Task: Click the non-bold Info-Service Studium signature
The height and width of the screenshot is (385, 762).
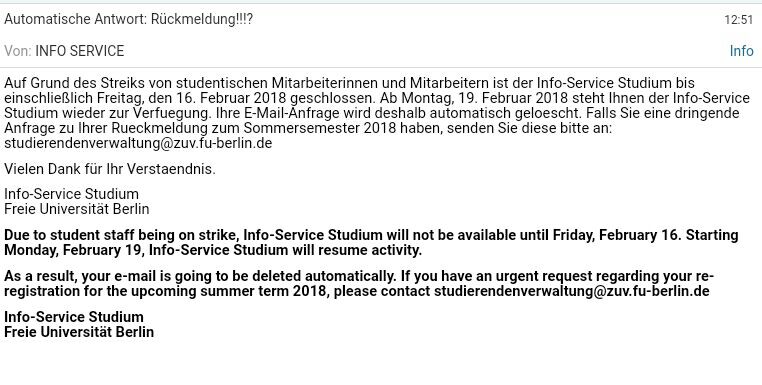Action: pyautogui.click(x=71, y=194)
